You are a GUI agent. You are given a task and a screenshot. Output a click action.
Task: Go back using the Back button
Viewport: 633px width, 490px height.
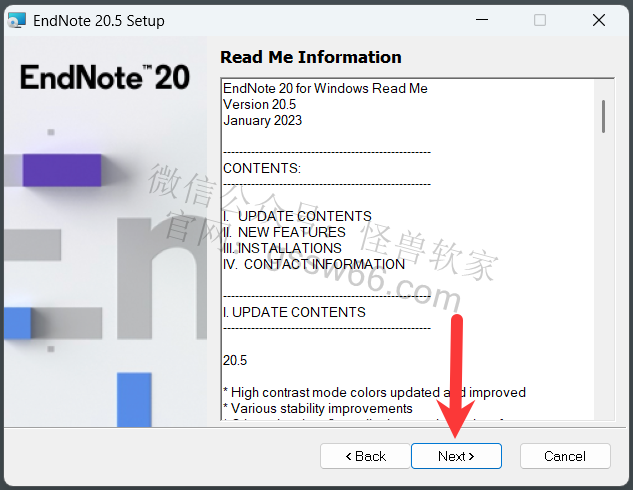365,456
